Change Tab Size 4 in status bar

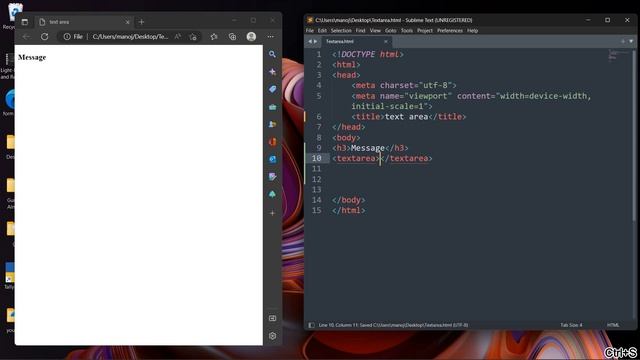[571, 325]
